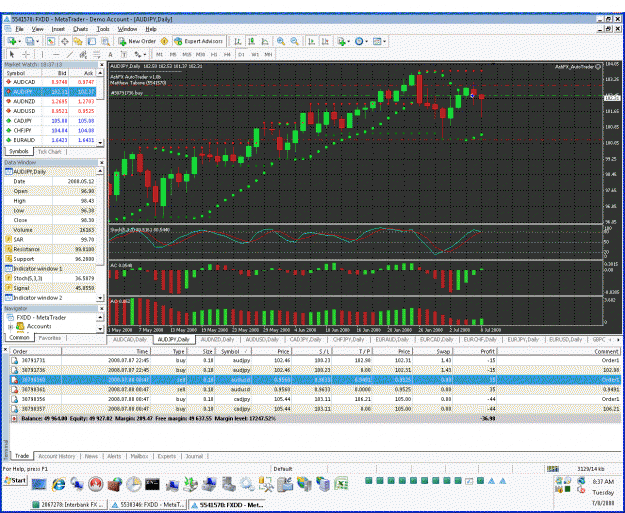Open Excel icon in quick launch
Image resolution: width=625 pixels, height=513 pixels.
click(341, 484)
